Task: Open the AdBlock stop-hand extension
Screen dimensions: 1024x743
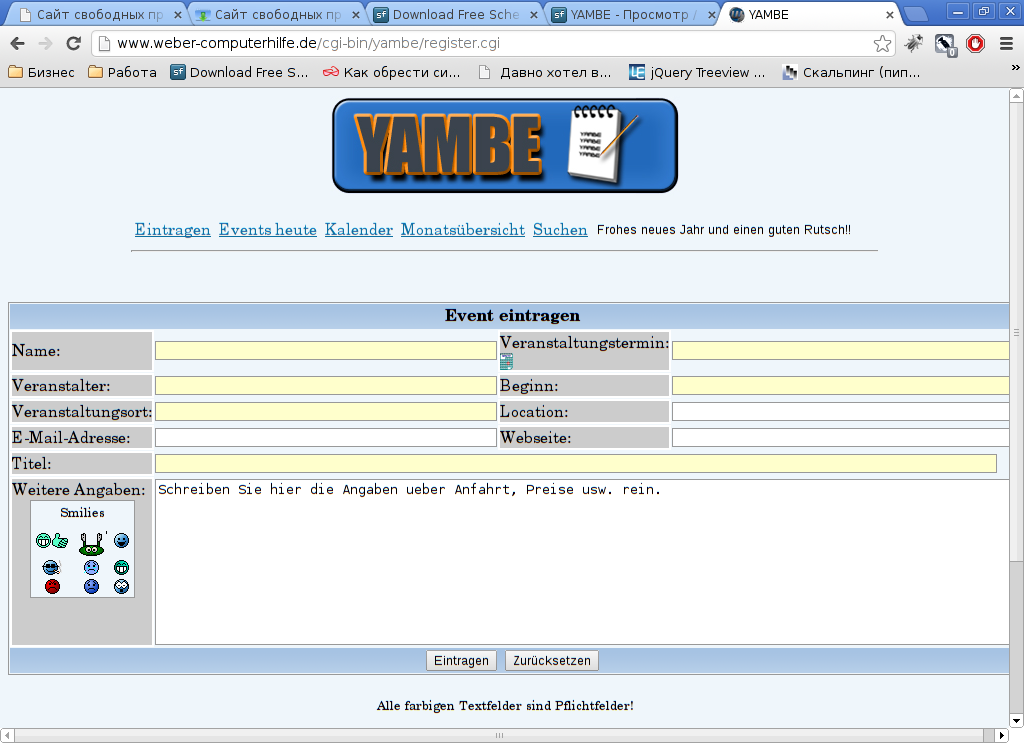Action: pos(976,43)
